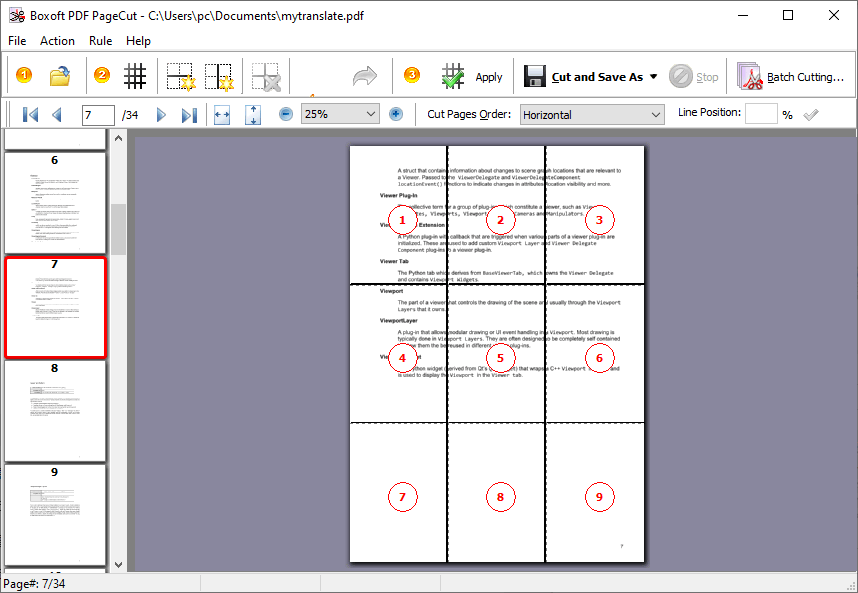
Task: Fit page to width
Action: point(222,115)
